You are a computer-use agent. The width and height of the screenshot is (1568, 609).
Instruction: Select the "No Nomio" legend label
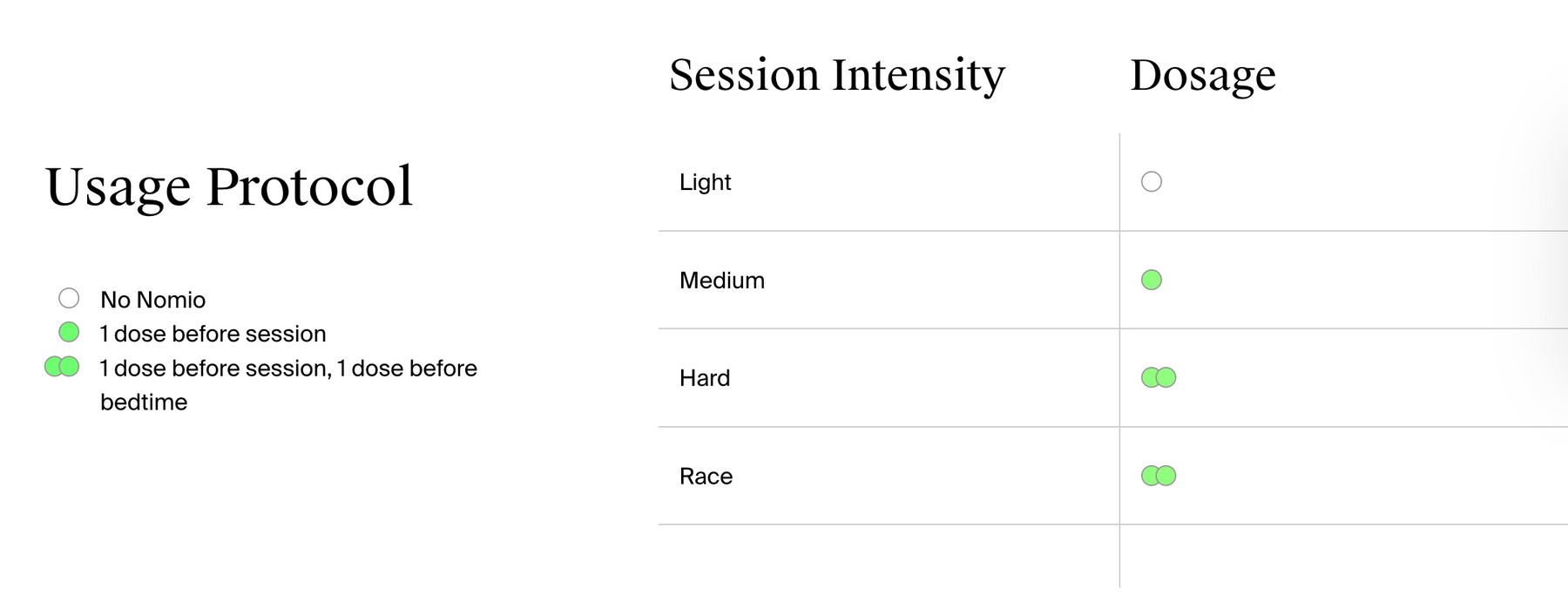[x=152, y=300]
